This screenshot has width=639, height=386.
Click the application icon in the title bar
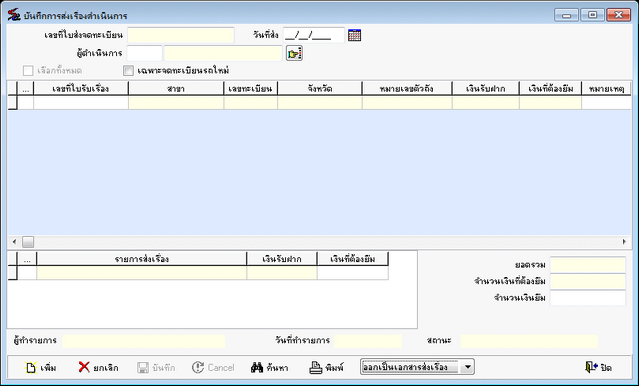coord(14,15)
